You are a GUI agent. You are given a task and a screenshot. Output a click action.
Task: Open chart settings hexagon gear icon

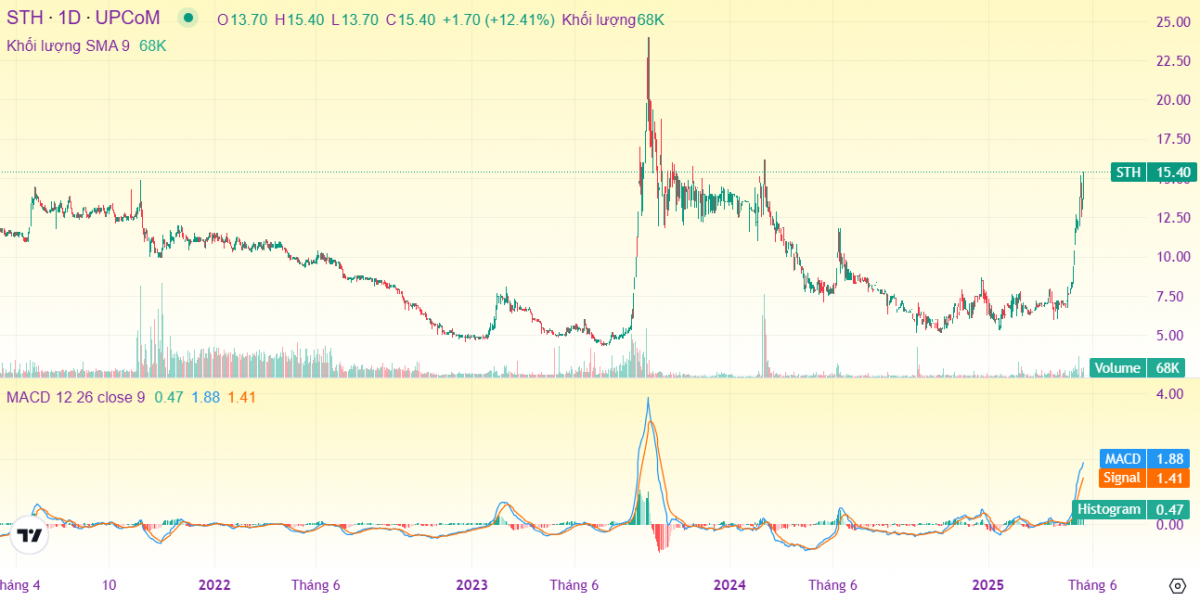click(x=1176, y=585)
